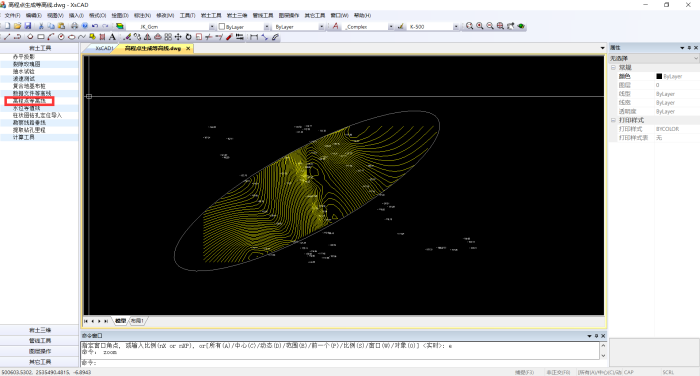Click the Zoom In magnifier icon
Image resolution: width=700 pixels, height=376 pixels.
click(x=479, y=26)
